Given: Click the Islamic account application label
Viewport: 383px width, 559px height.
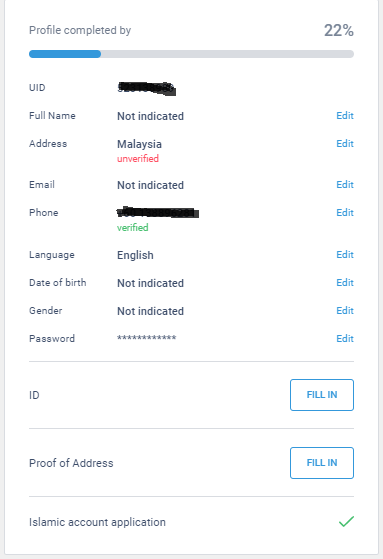Looking at the screenshot, I should pos(97,522).
